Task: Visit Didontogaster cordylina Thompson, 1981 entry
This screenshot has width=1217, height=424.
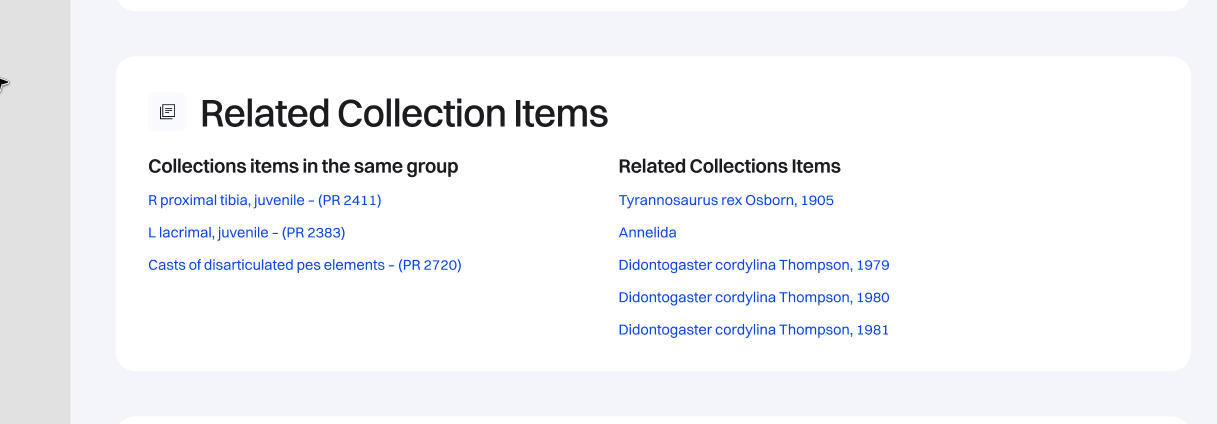Action: 753,330
